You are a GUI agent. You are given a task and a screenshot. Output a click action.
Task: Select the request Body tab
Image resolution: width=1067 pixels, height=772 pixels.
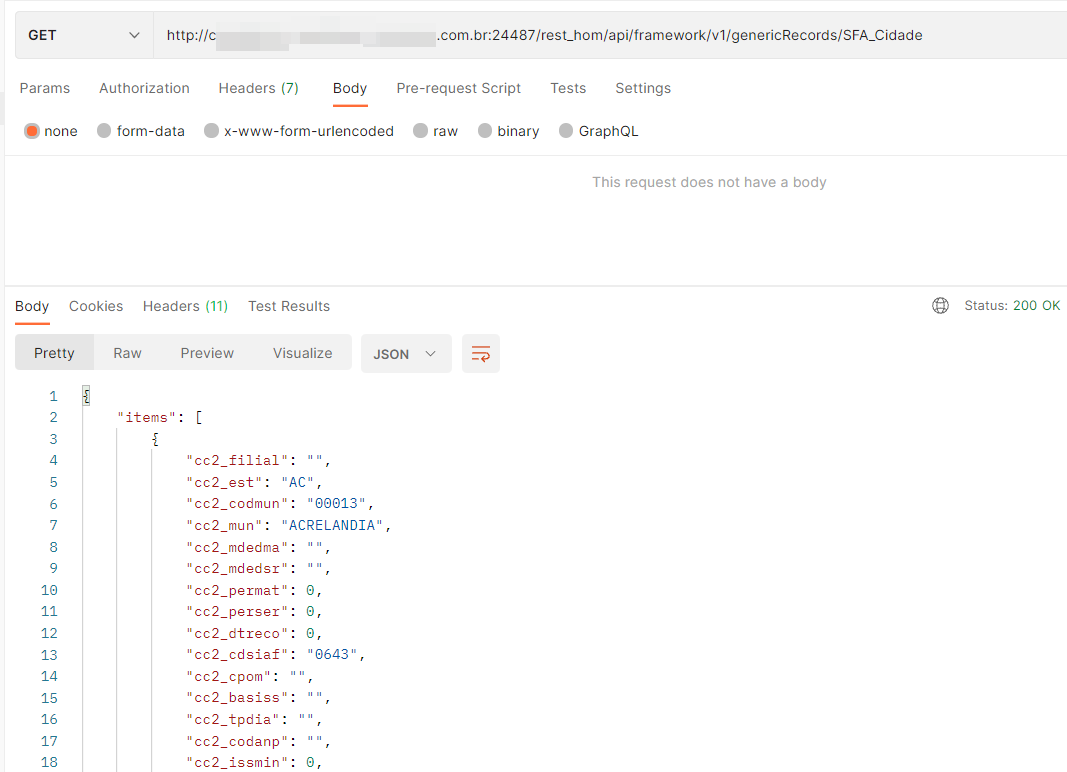350,89
